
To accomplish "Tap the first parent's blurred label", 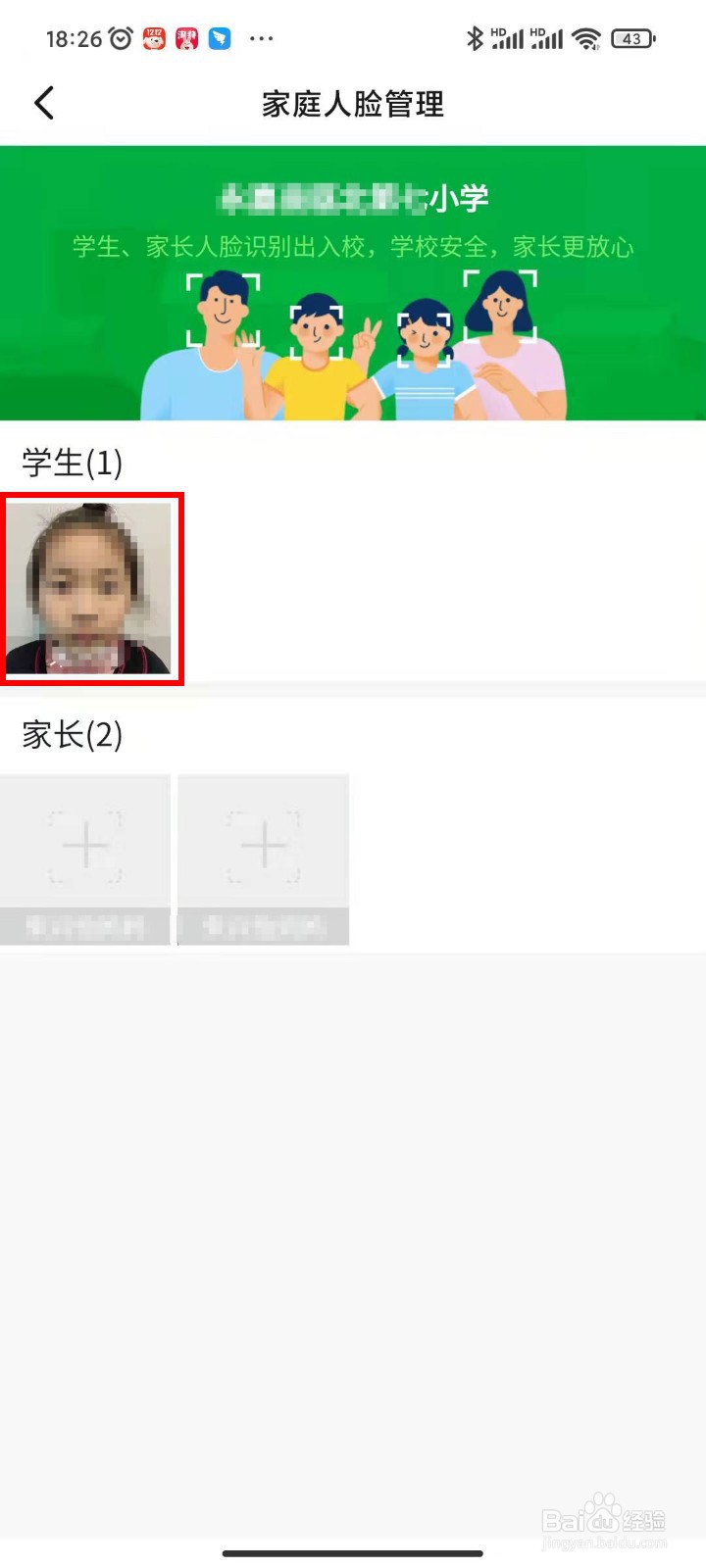I will point(85,926).
